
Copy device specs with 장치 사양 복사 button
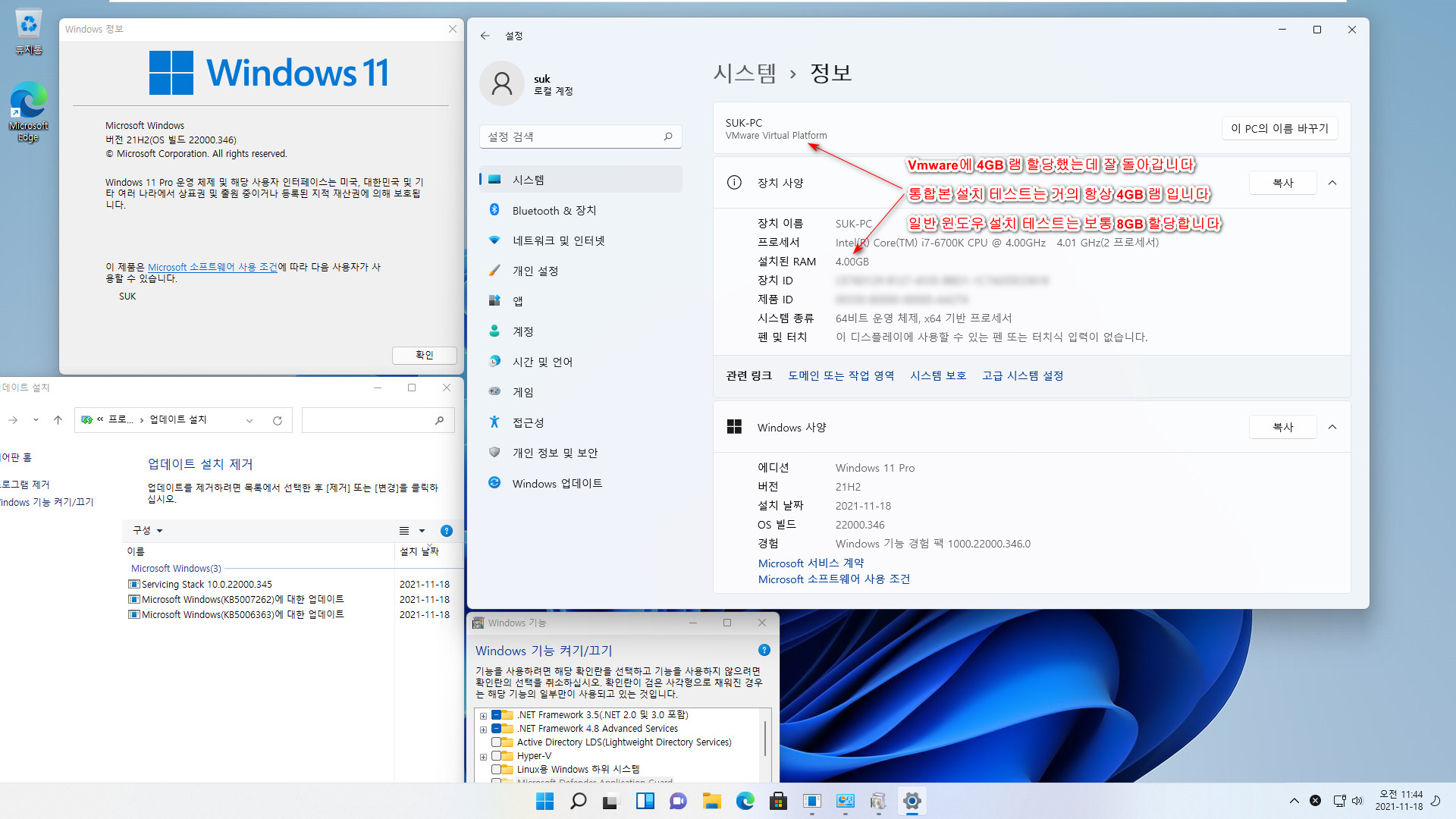[x=1282, y=183]
